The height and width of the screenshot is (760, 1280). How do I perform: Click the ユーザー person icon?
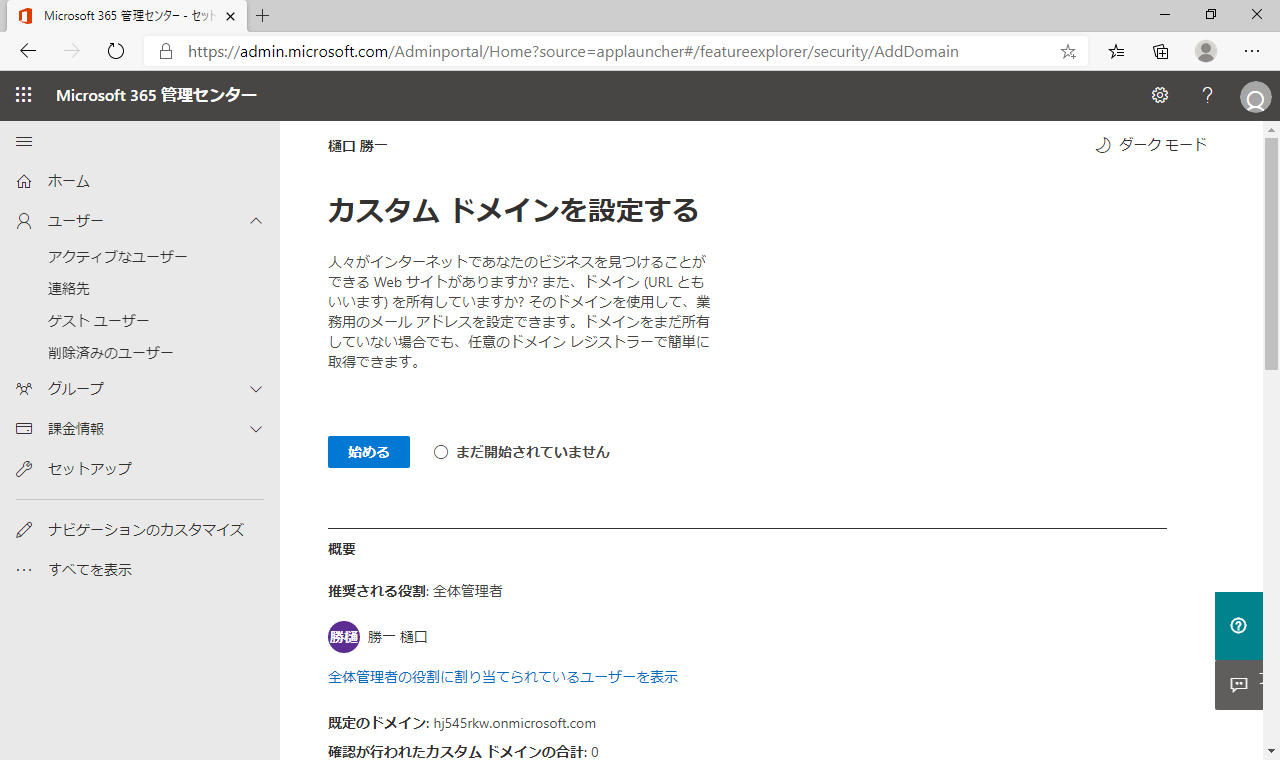coord(25,221)
